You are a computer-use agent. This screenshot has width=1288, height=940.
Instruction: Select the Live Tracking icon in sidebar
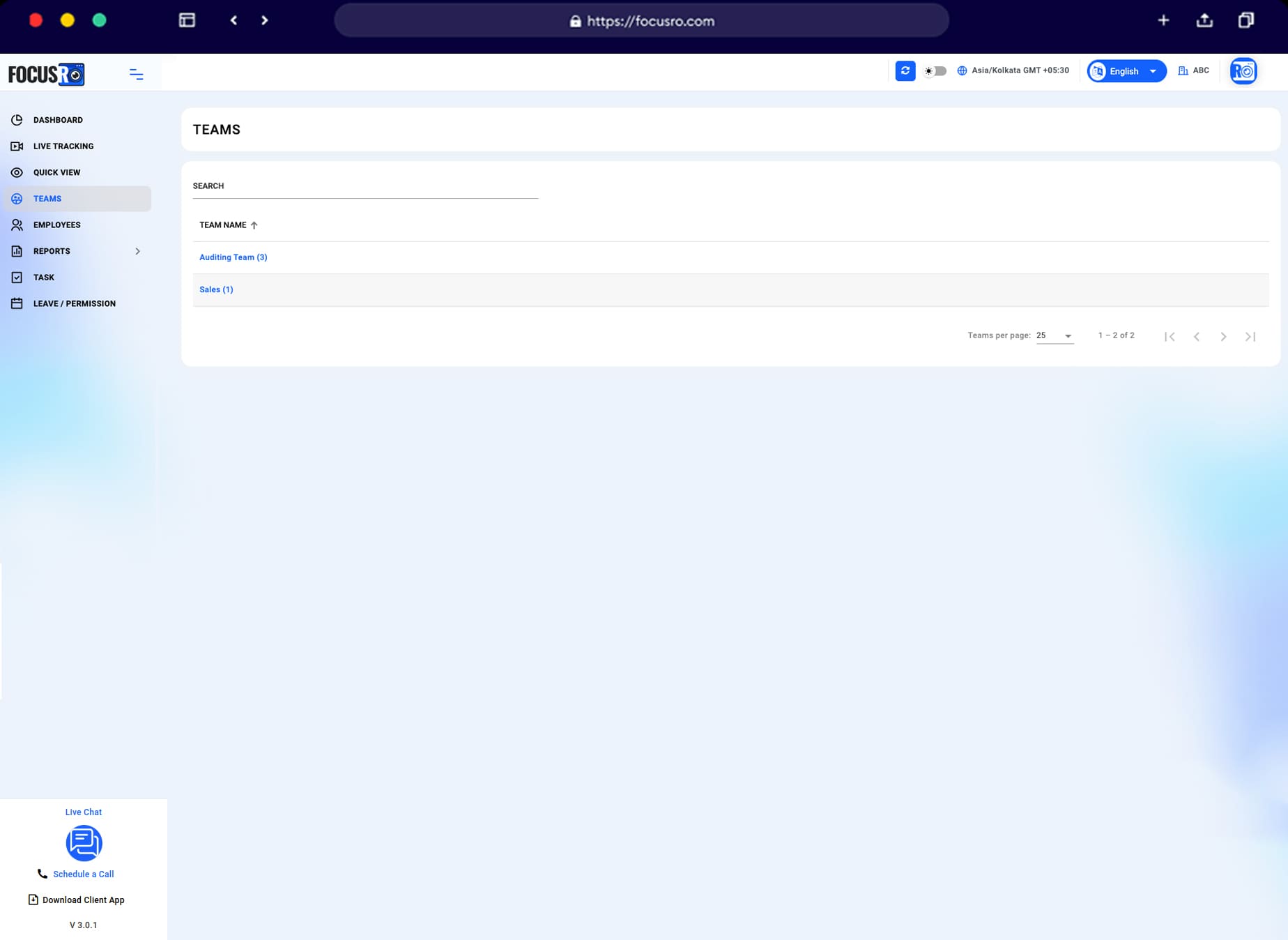point(17,146)
